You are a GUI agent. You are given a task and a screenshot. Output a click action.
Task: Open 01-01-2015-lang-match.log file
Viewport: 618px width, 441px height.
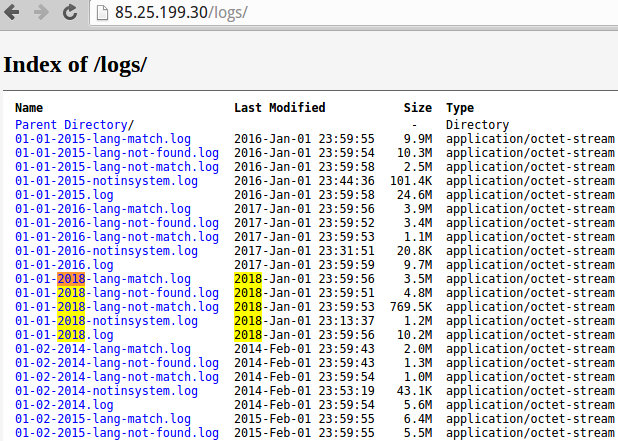[103, 139]
